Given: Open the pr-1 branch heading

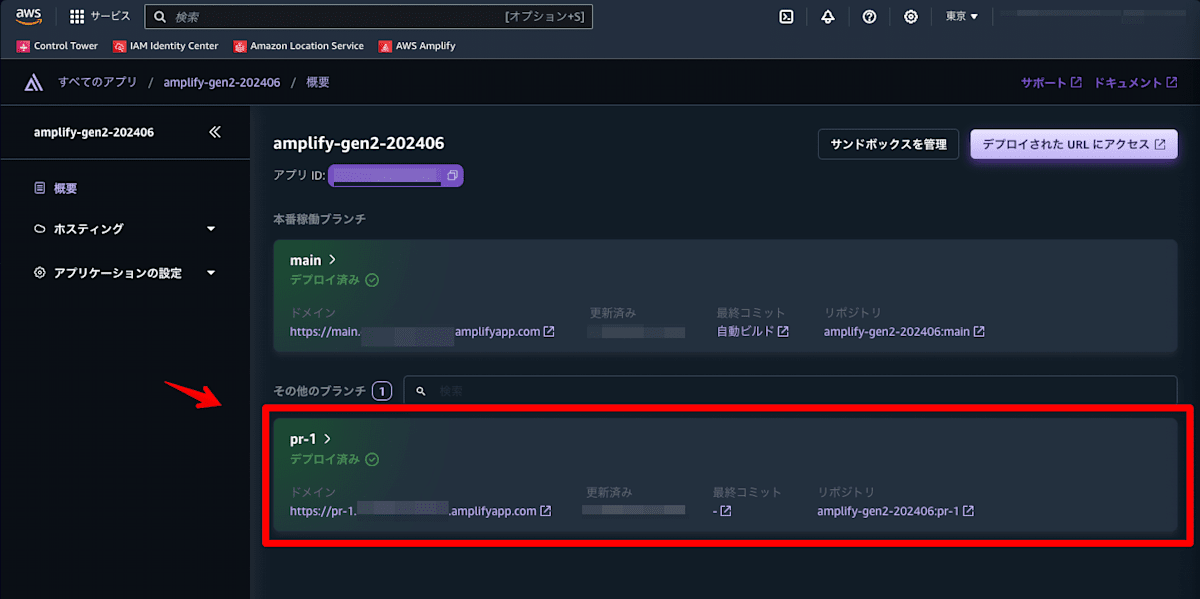Looking at the screenshot, I should point(310,439).
